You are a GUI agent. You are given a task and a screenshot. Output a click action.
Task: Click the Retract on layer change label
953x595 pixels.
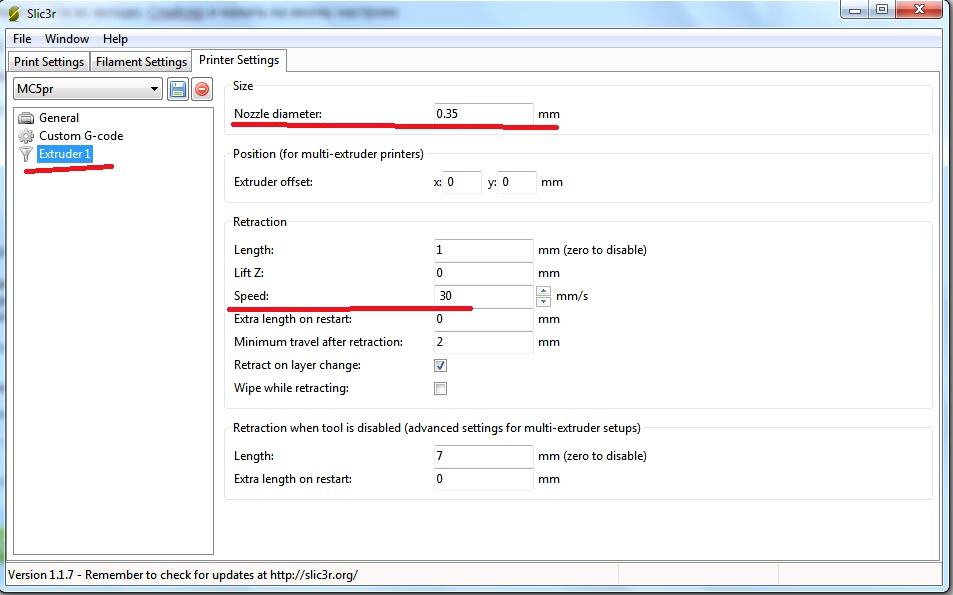297,365
